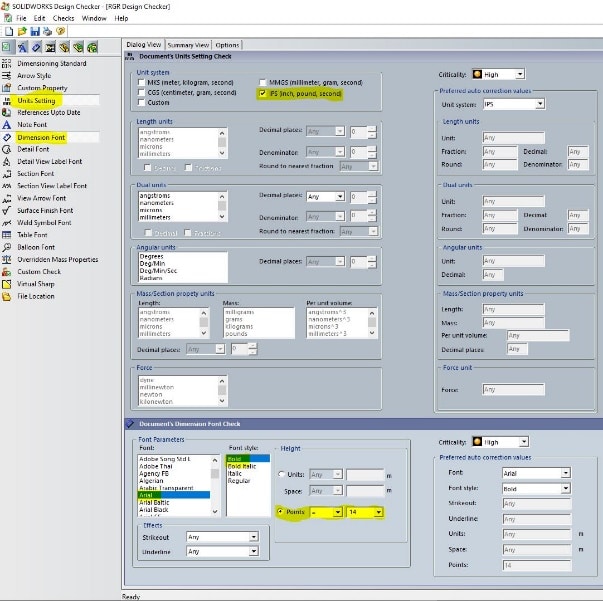This screenshot has width=603, height=601.
Task: Add the Weld Symbol Font check
Action: click(44, 223)
